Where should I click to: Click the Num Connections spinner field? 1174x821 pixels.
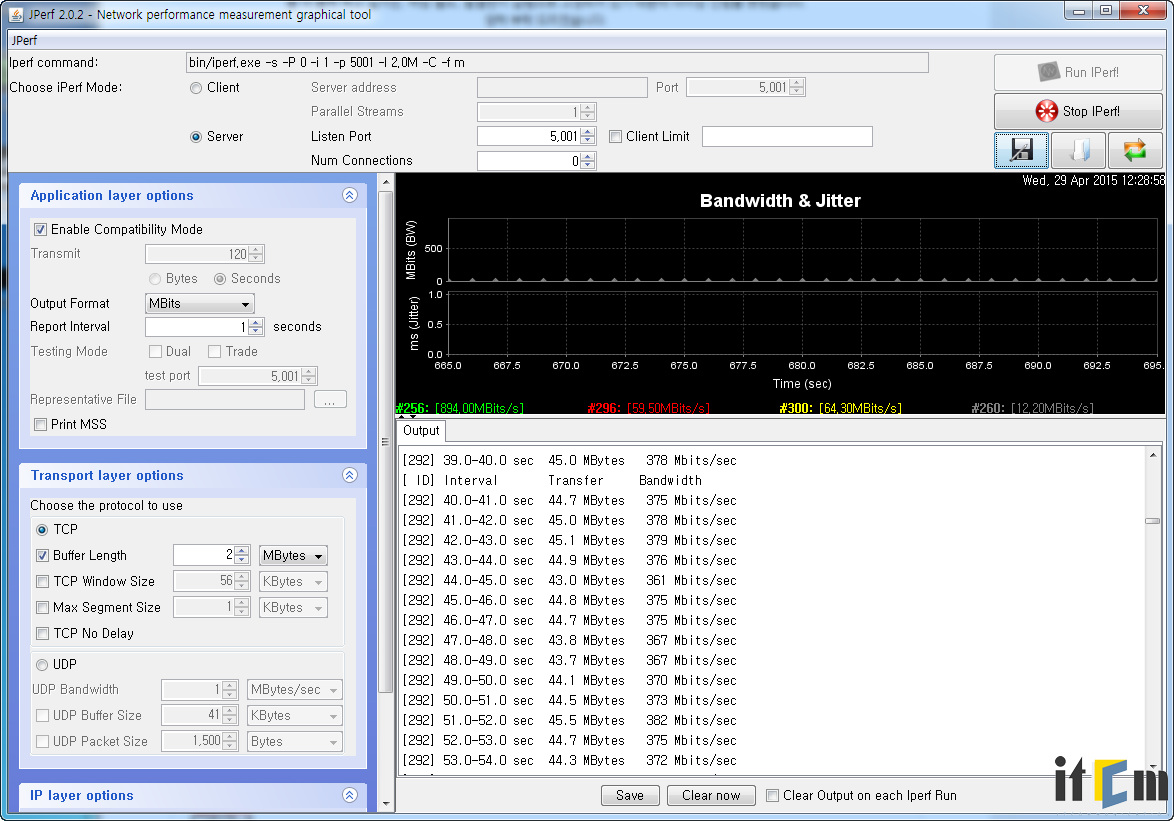coord(529,161)
